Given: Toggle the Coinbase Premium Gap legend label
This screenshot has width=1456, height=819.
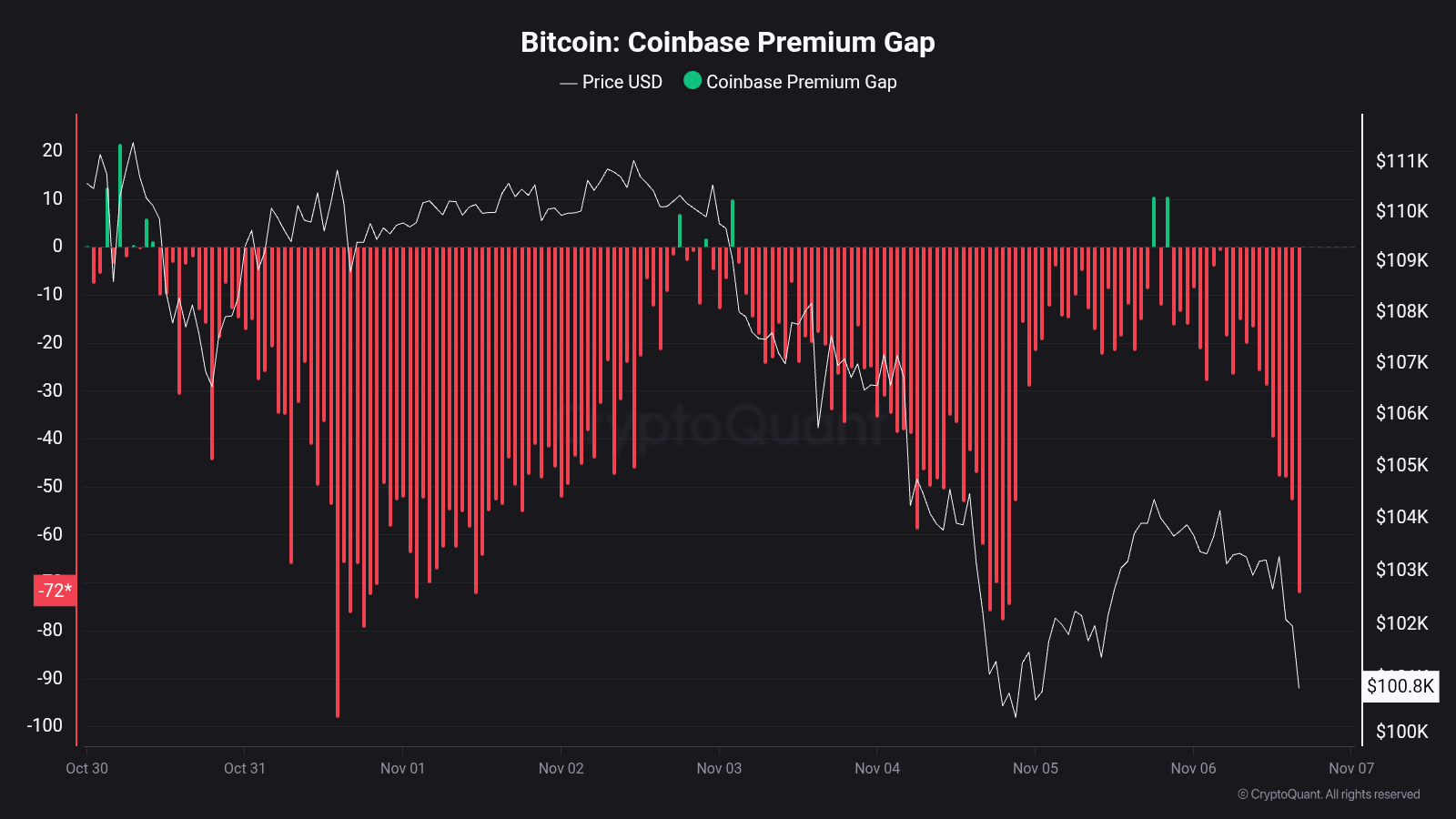Looking at the screenshot, I should (801, 82).
